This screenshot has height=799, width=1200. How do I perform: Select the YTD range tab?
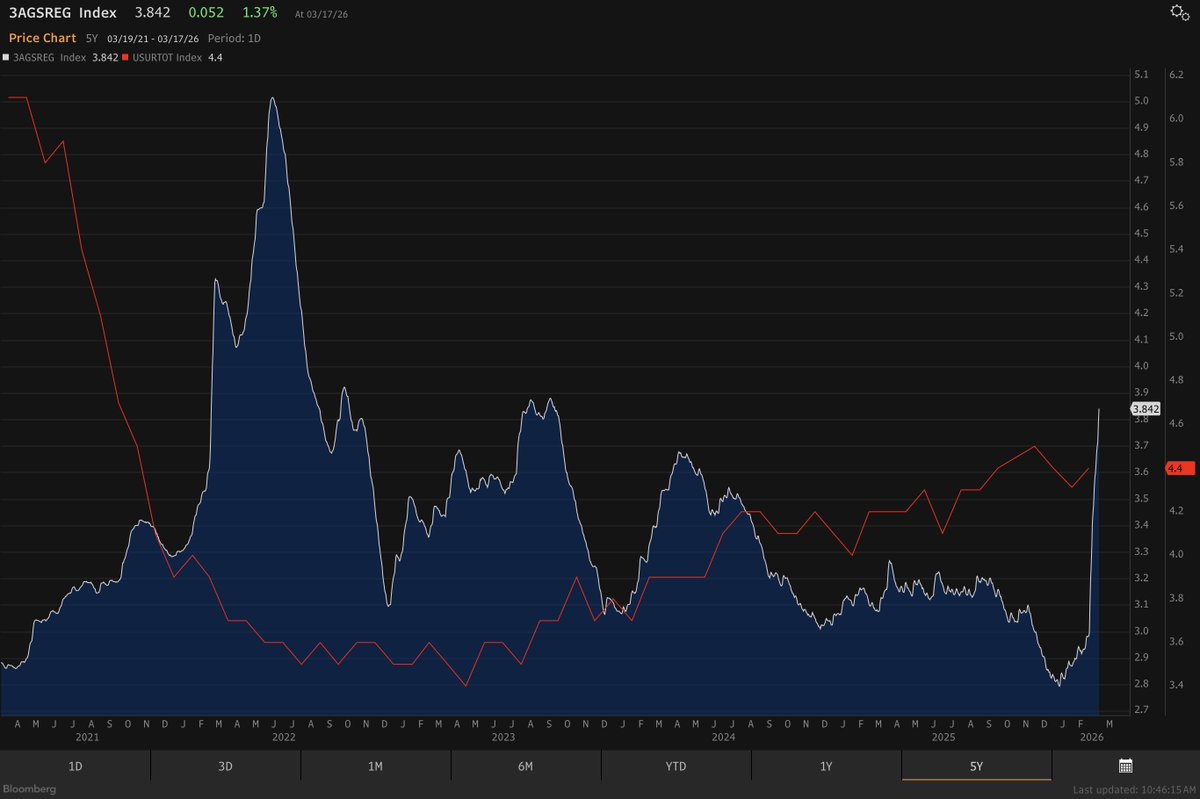(675, 766)
